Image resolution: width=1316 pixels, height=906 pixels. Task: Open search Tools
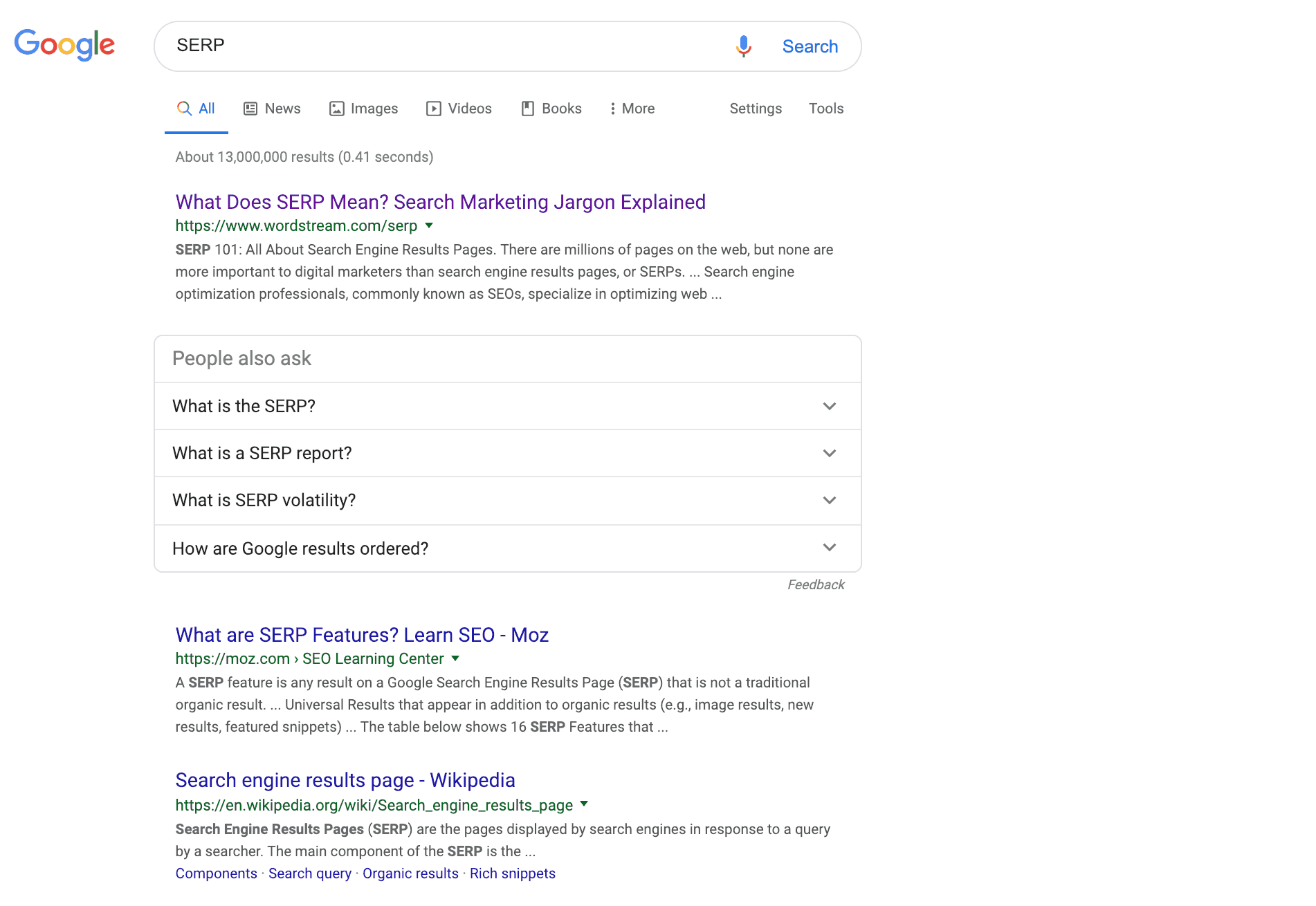tap(826, 109)
